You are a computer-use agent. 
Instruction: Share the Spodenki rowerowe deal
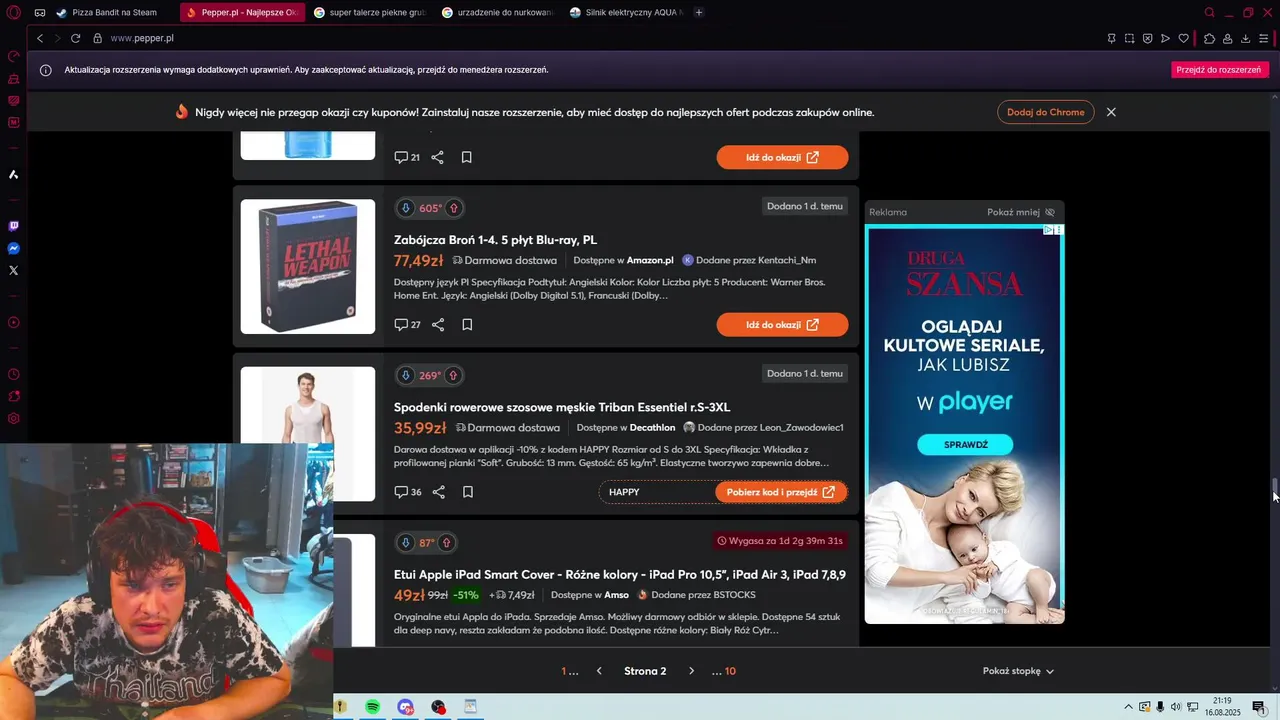438,492
